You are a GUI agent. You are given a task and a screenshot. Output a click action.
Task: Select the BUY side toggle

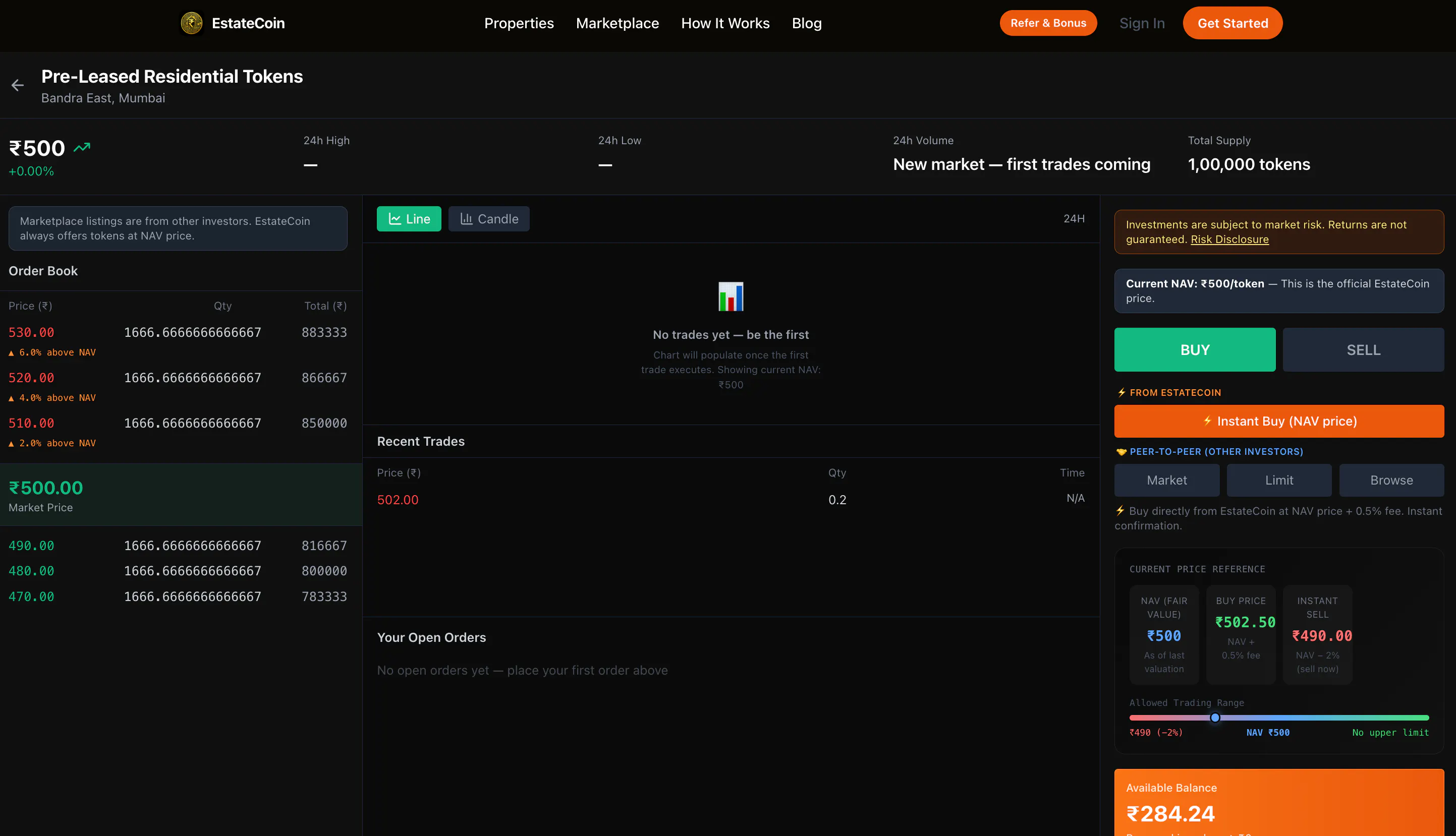pos(1195,349)
